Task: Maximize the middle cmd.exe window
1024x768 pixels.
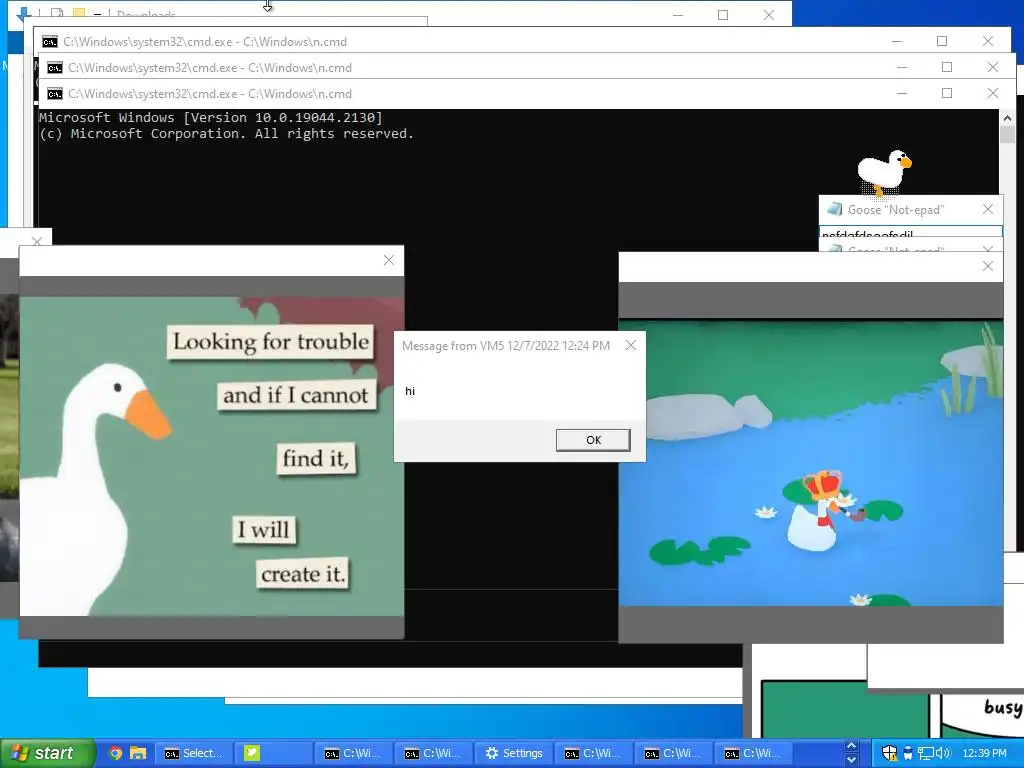Action: 947,67
